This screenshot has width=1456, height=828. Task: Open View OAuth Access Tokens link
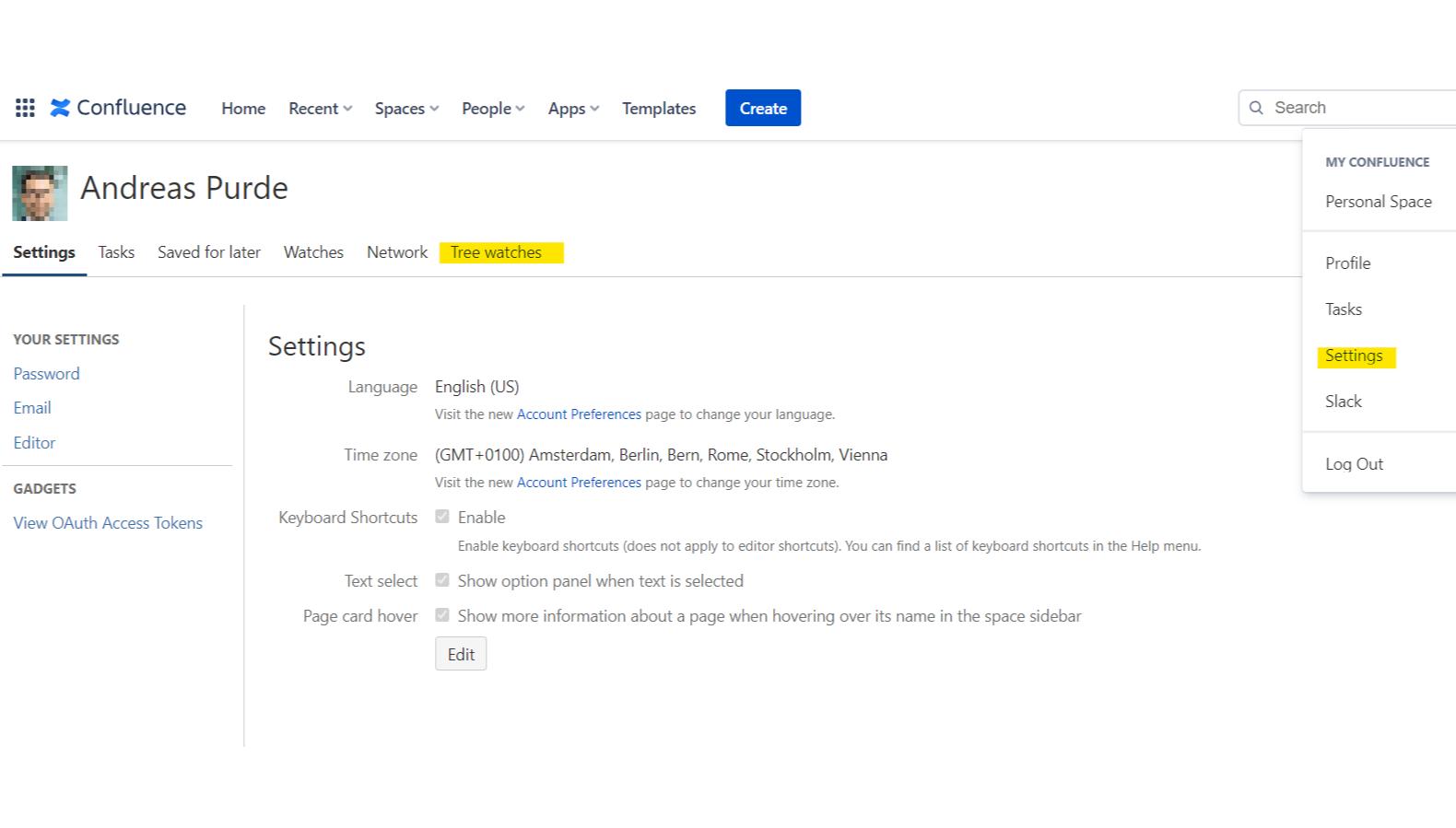pos(108,523)
